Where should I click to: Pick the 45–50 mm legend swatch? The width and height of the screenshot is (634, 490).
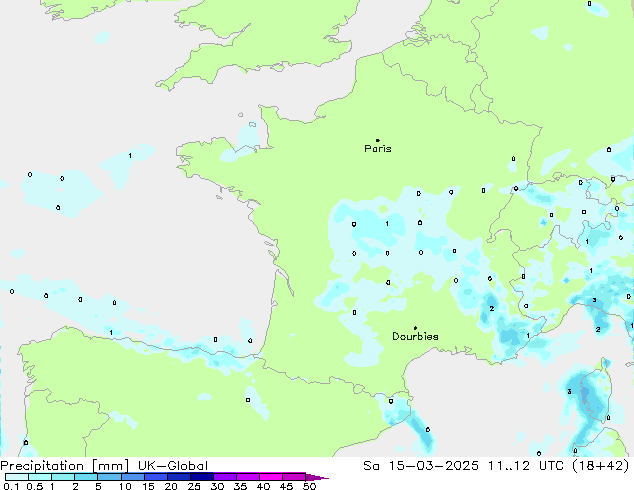pyautogui.click(x=294, y=477)
